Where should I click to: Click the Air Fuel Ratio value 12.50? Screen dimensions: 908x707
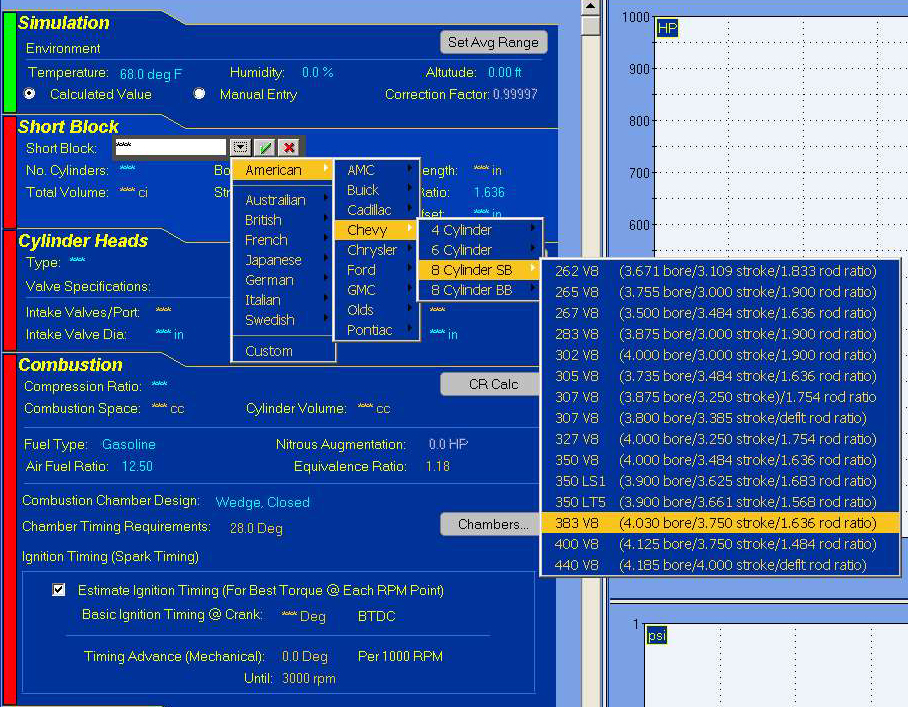point(137,466)
